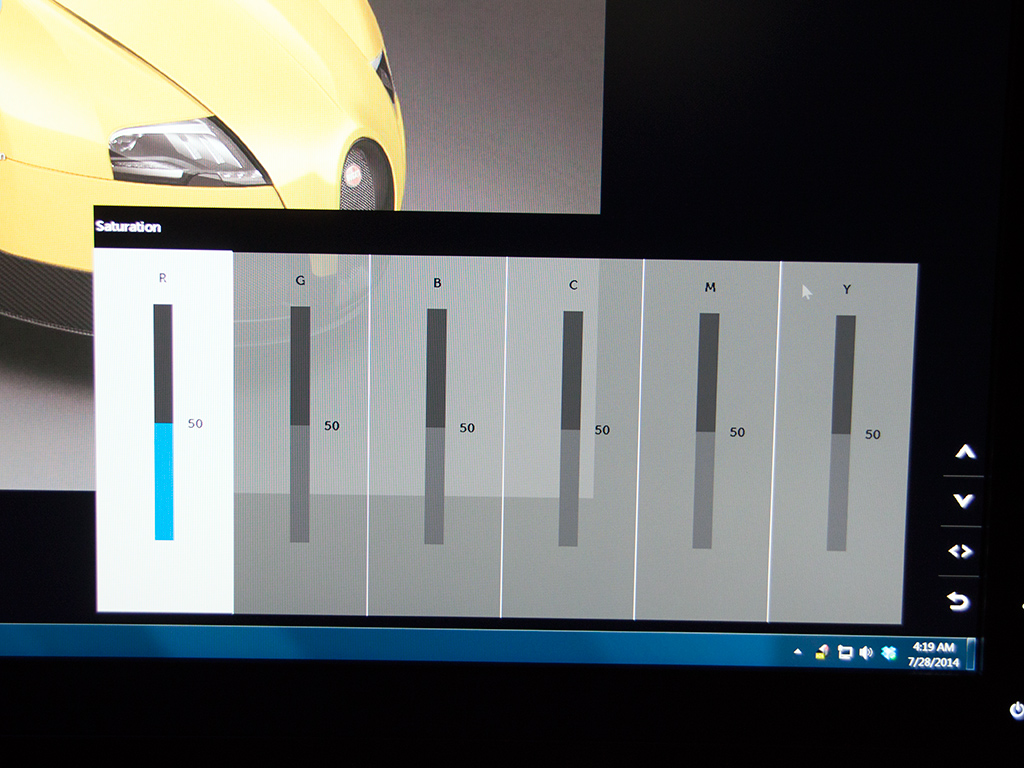Select the Y saturation channel panel
This screenshot has width=1024, height=768.
(844, 443)
